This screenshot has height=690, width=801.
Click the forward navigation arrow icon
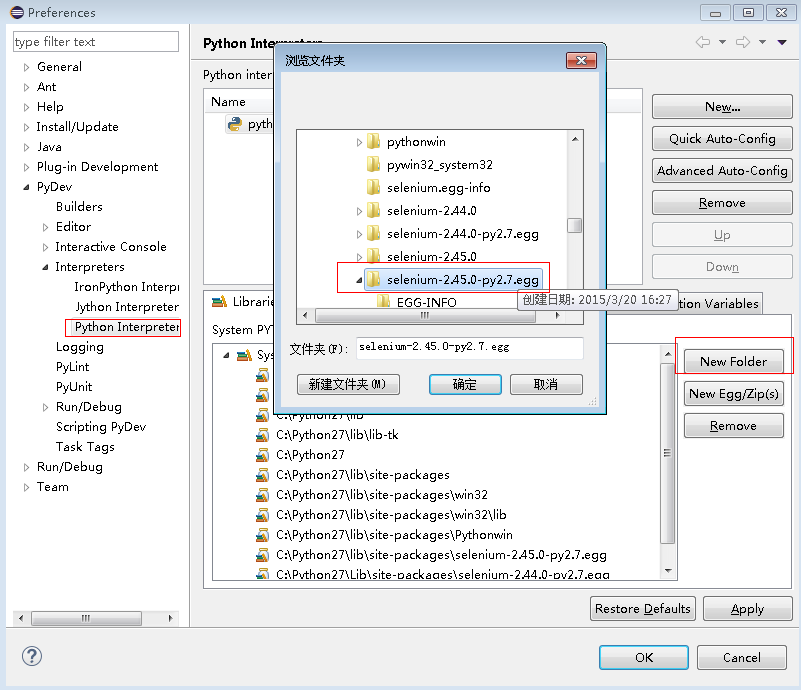tap(743, 42)
